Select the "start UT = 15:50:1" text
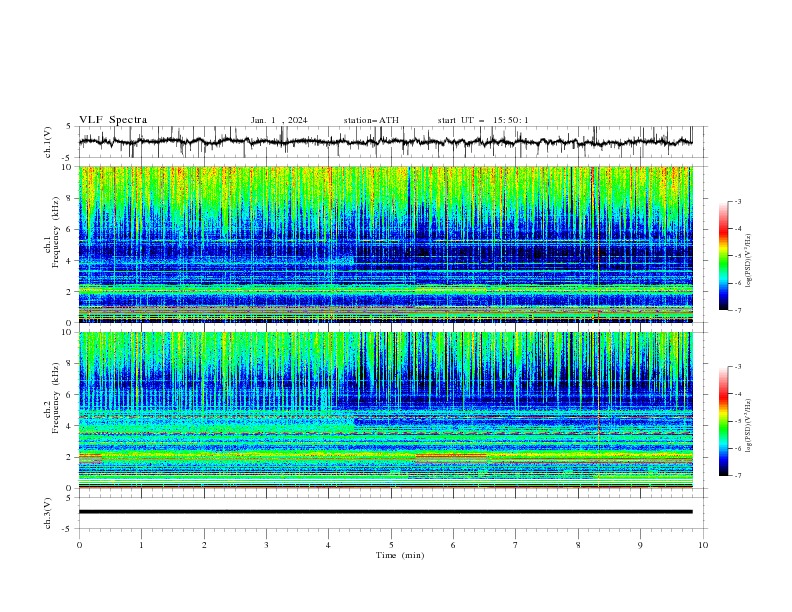This screenshot has width=792, height=612. [x=483, y=120]
